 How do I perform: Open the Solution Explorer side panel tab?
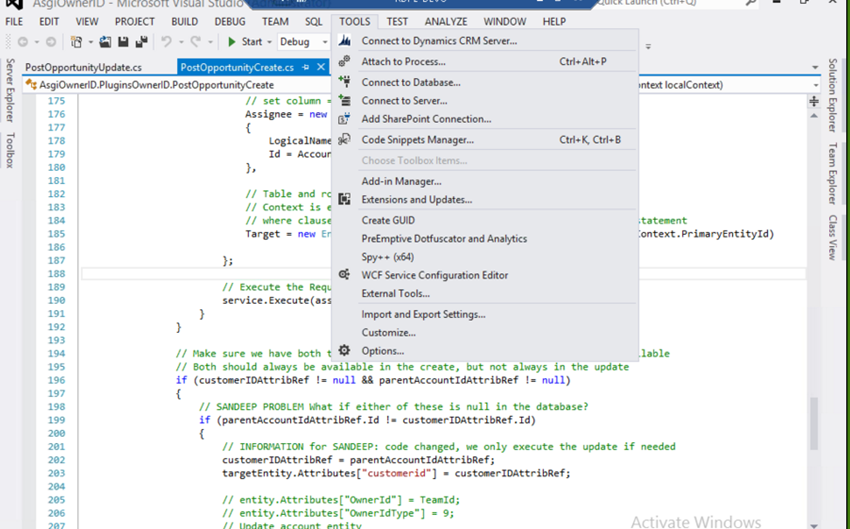point(832,95)
